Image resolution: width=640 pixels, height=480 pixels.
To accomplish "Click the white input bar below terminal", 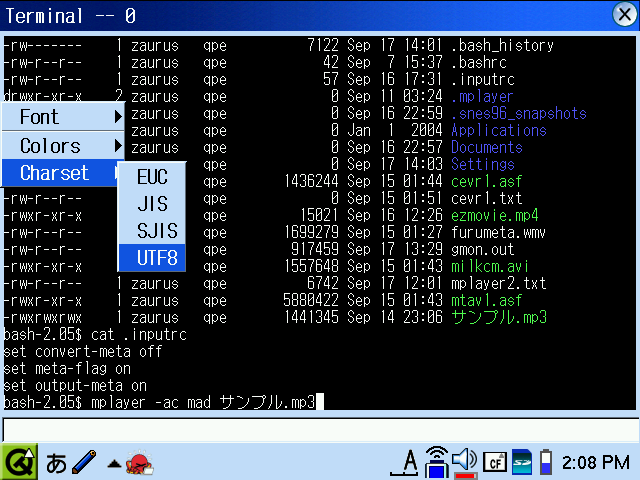I will click(320, 429).
